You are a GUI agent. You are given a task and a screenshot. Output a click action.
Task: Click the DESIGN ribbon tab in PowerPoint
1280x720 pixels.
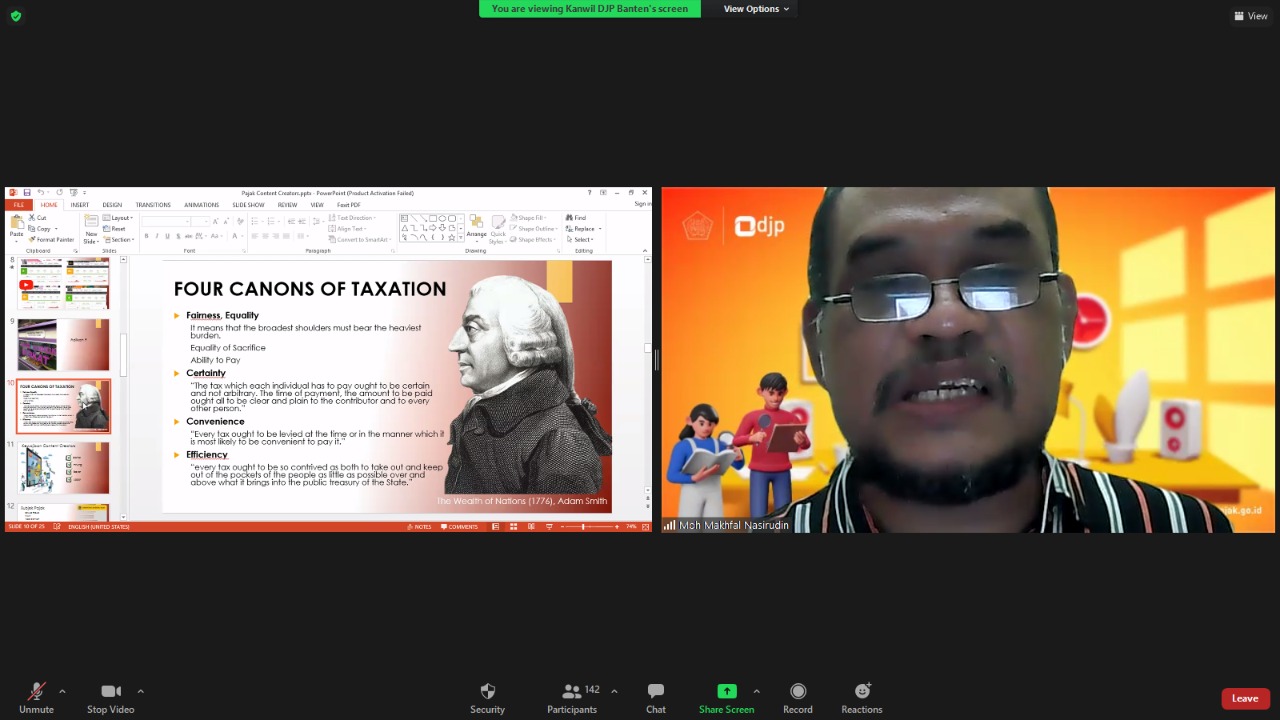coord(112,205)
